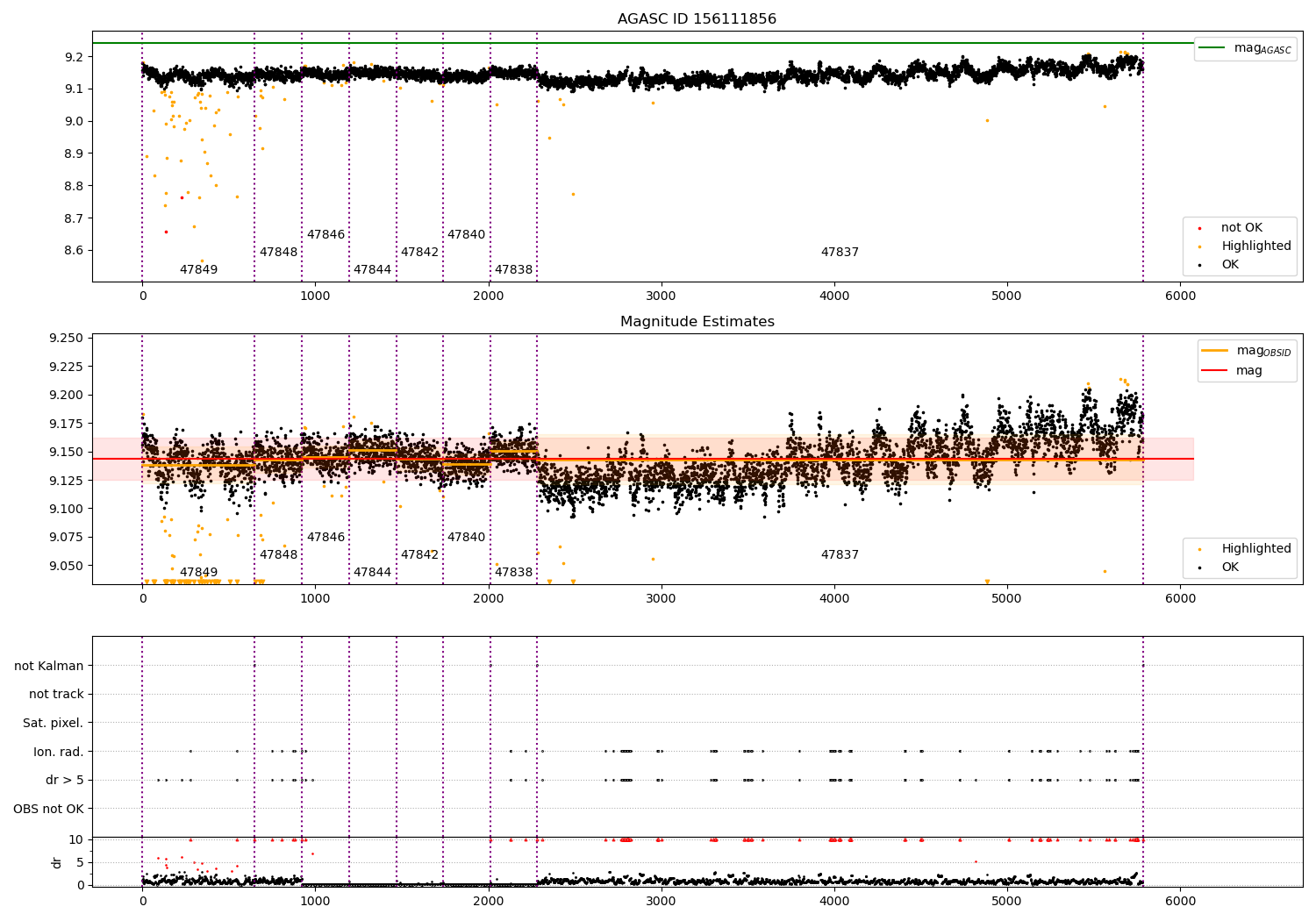The image size is (1316, 921).
Task: Click OBSID label 47837 in Magnitude Estimates plot
Action: click(840, 555)
